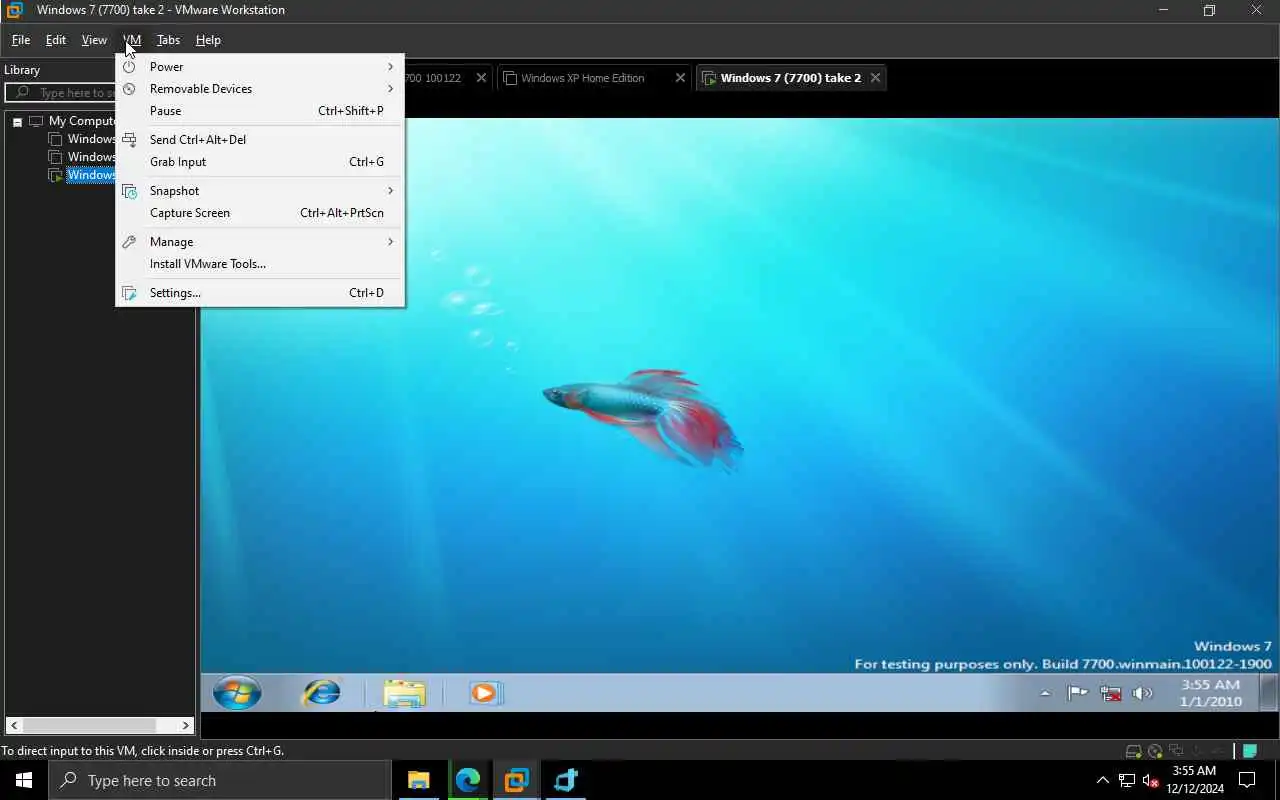Open Action Center flag in guest tray

(x=1077, y=693)
